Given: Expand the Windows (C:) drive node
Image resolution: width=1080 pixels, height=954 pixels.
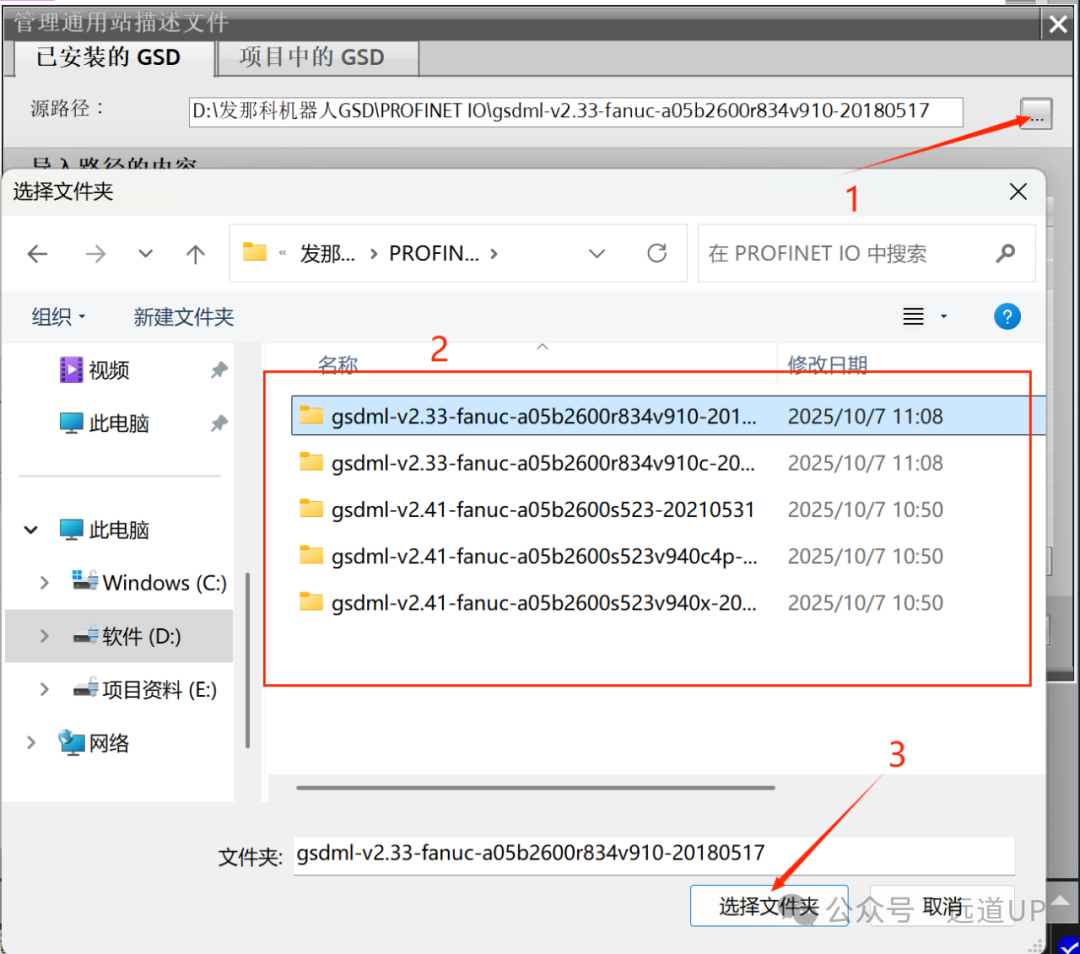Looking at the screenshot, I should click(43, 582).
